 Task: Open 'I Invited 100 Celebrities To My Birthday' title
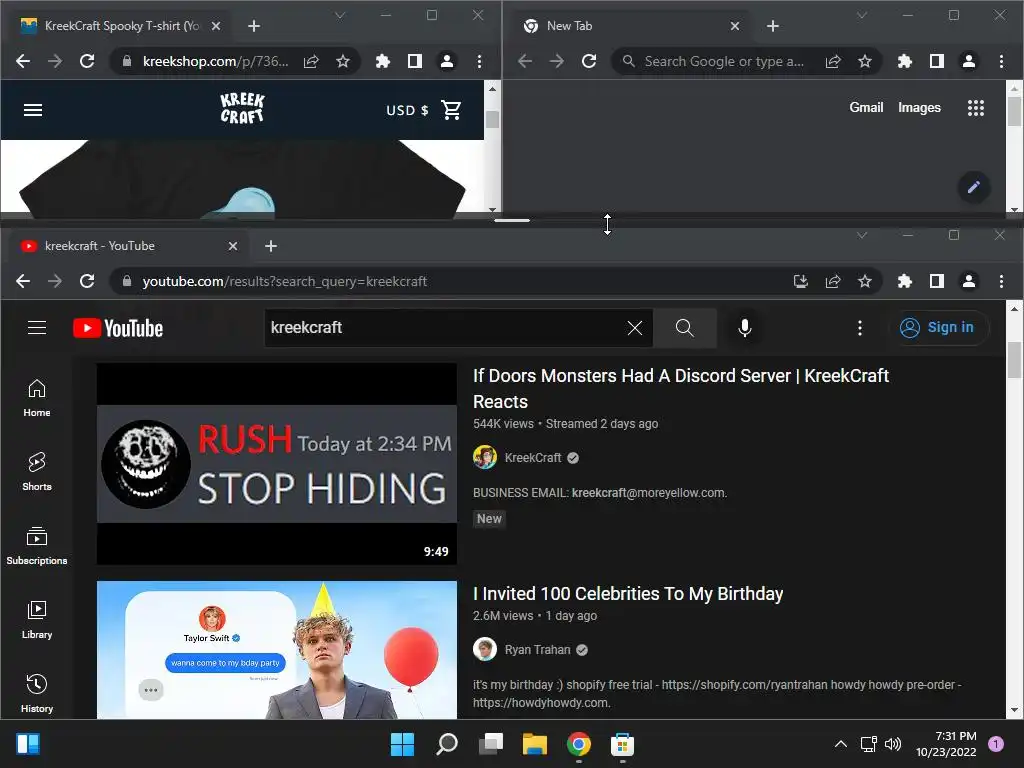628,594
